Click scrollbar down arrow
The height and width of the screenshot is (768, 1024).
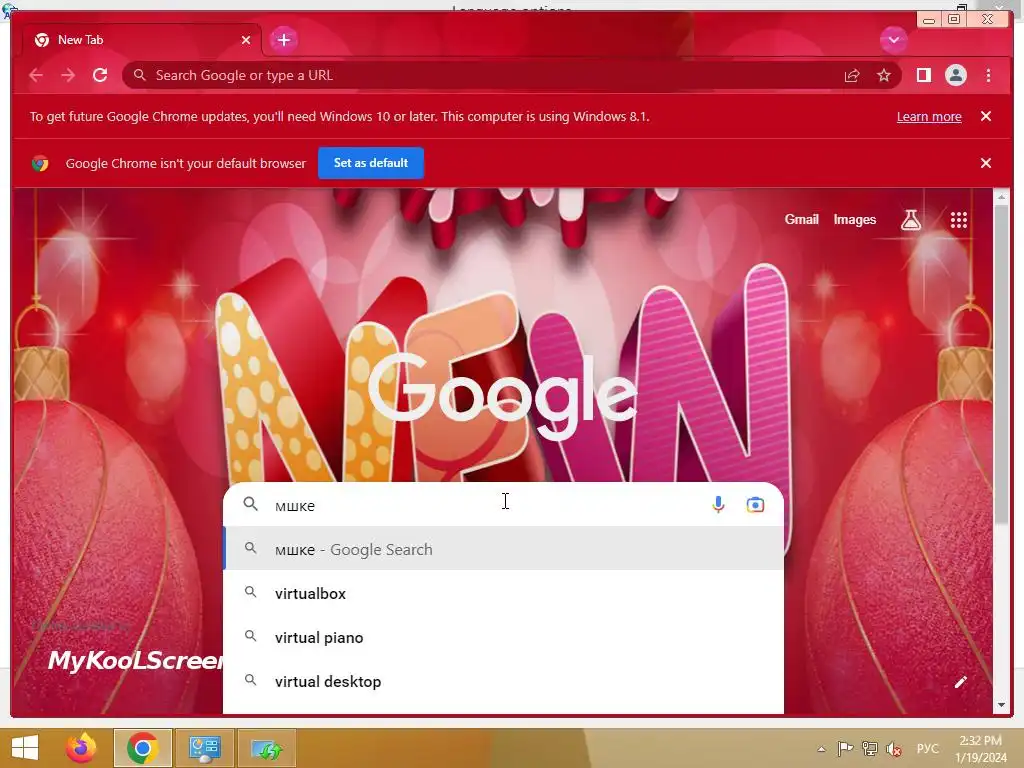[1001, 705]
